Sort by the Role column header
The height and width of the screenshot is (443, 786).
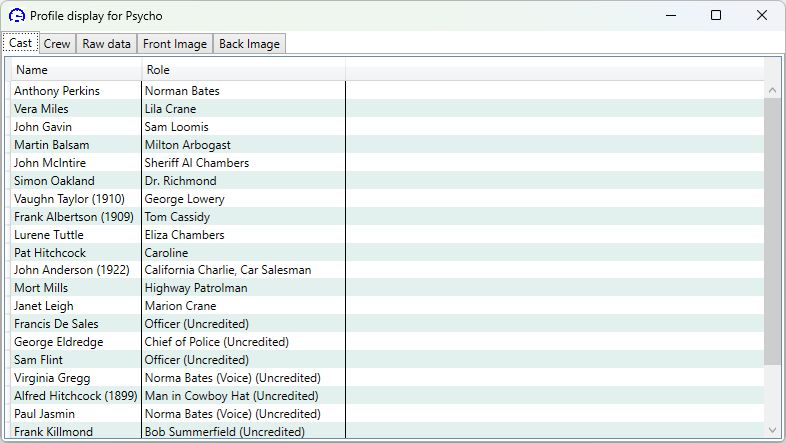tap(244, 70)
